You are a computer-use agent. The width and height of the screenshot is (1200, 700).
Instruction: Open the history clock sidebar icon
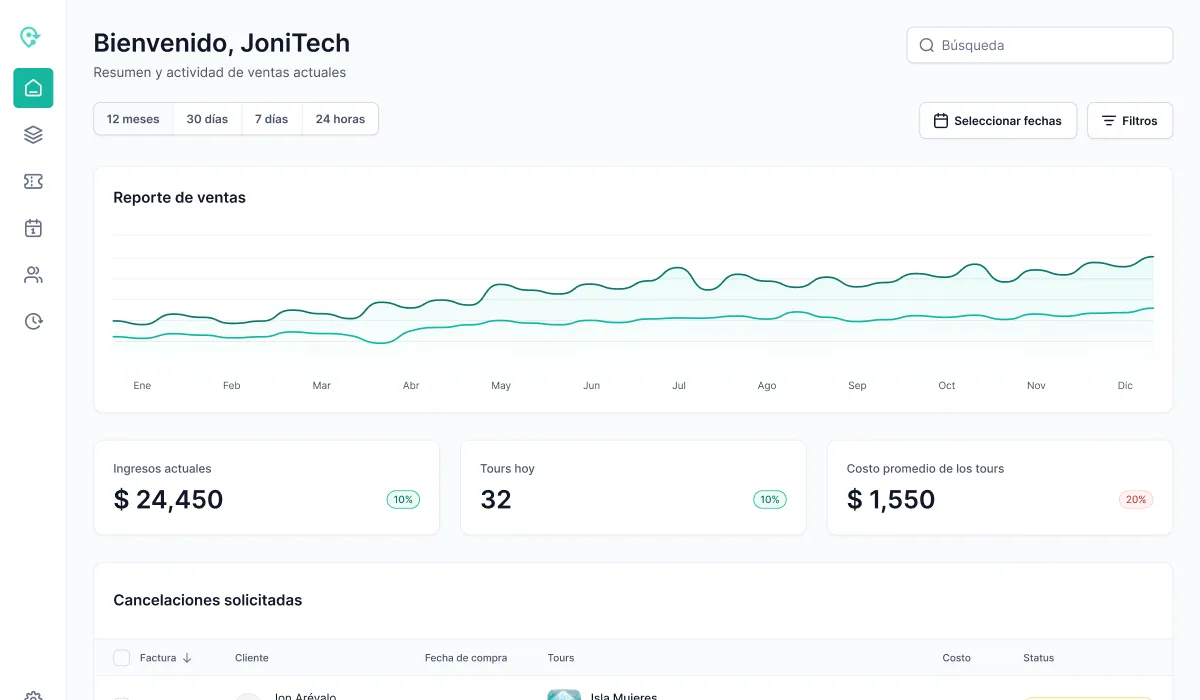pos(33,321)
